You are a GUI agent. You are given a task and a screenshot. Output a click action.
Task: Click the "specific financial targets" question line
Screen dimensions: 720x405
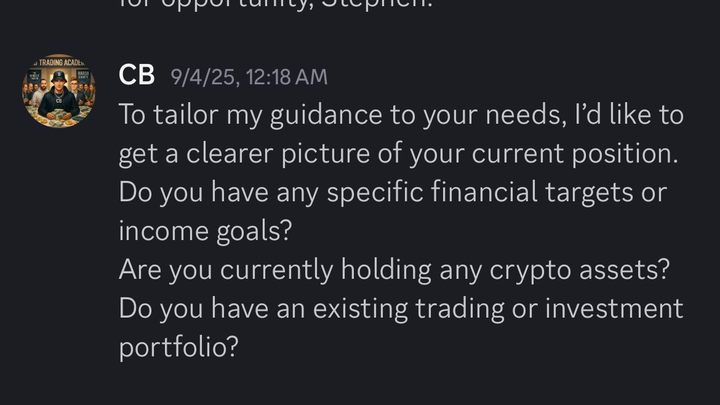point(392,192)
